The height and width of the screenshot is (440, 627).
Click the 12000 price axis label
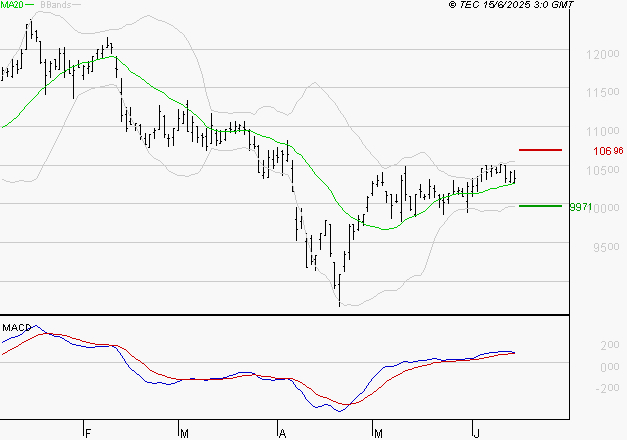coord(603,54)
